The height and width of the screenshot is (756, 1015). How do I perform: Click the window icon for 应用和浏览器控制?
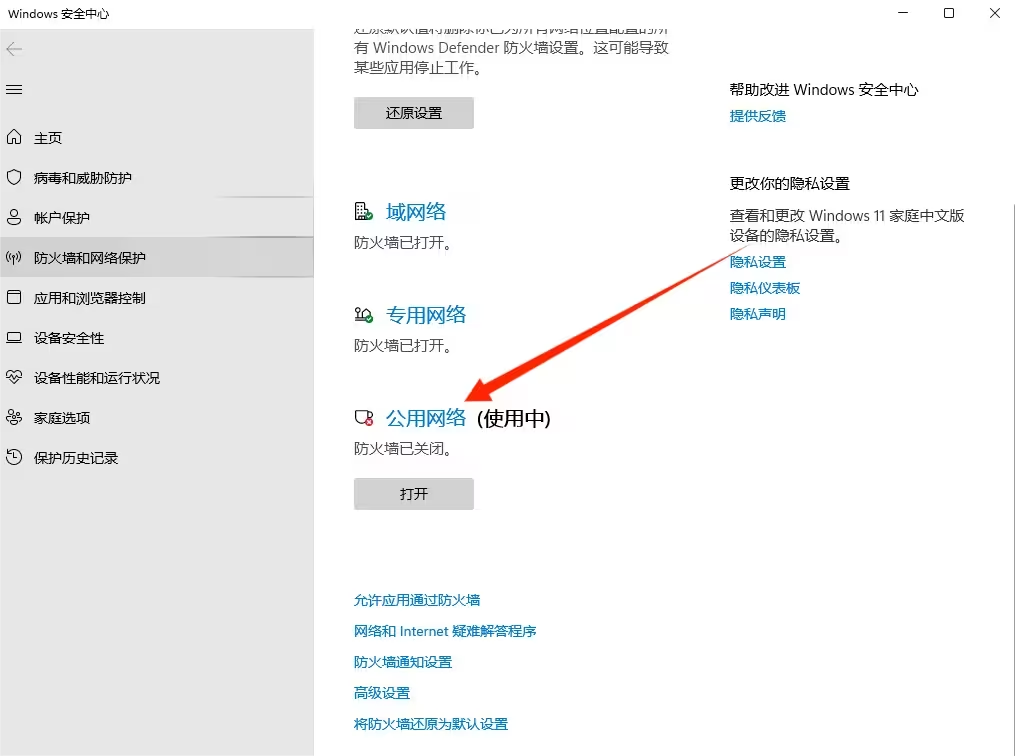[14, 297]
